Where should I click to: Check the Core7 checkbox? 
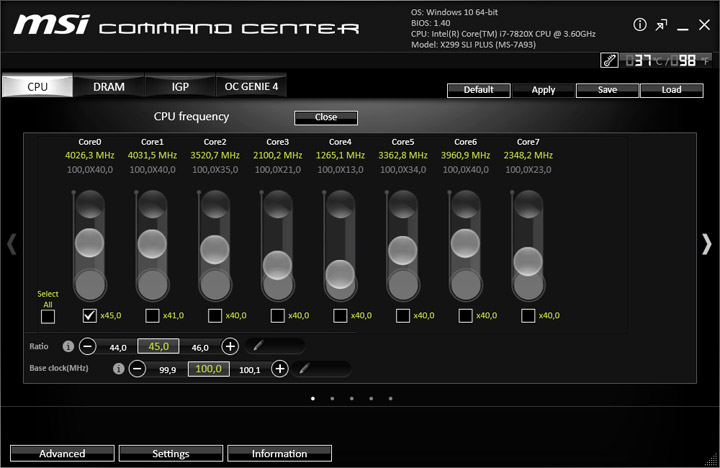528,316
